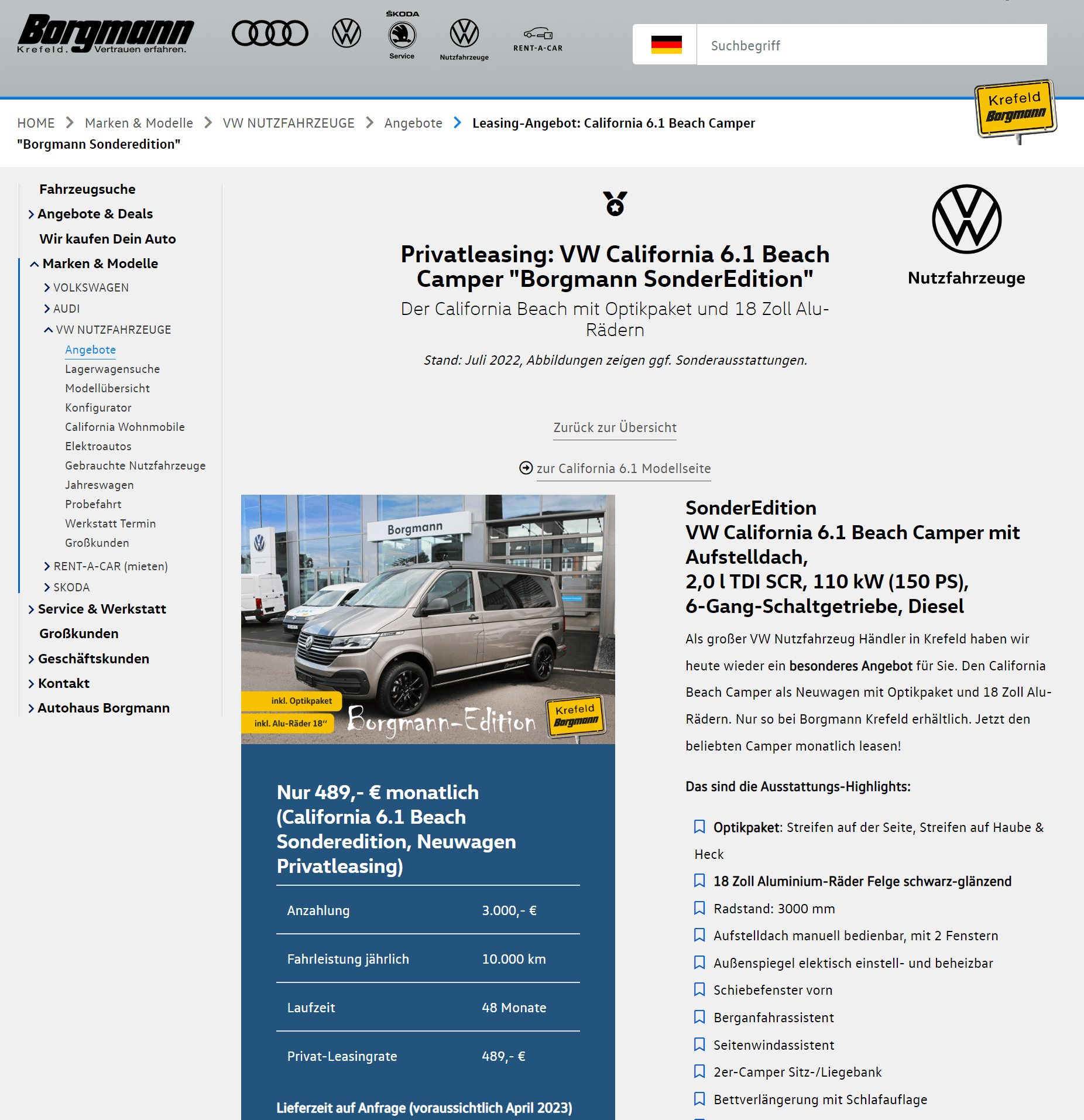Expand Service & Werkstatt section
This screenshot has height=1120, width=1084.
point(97,609)
